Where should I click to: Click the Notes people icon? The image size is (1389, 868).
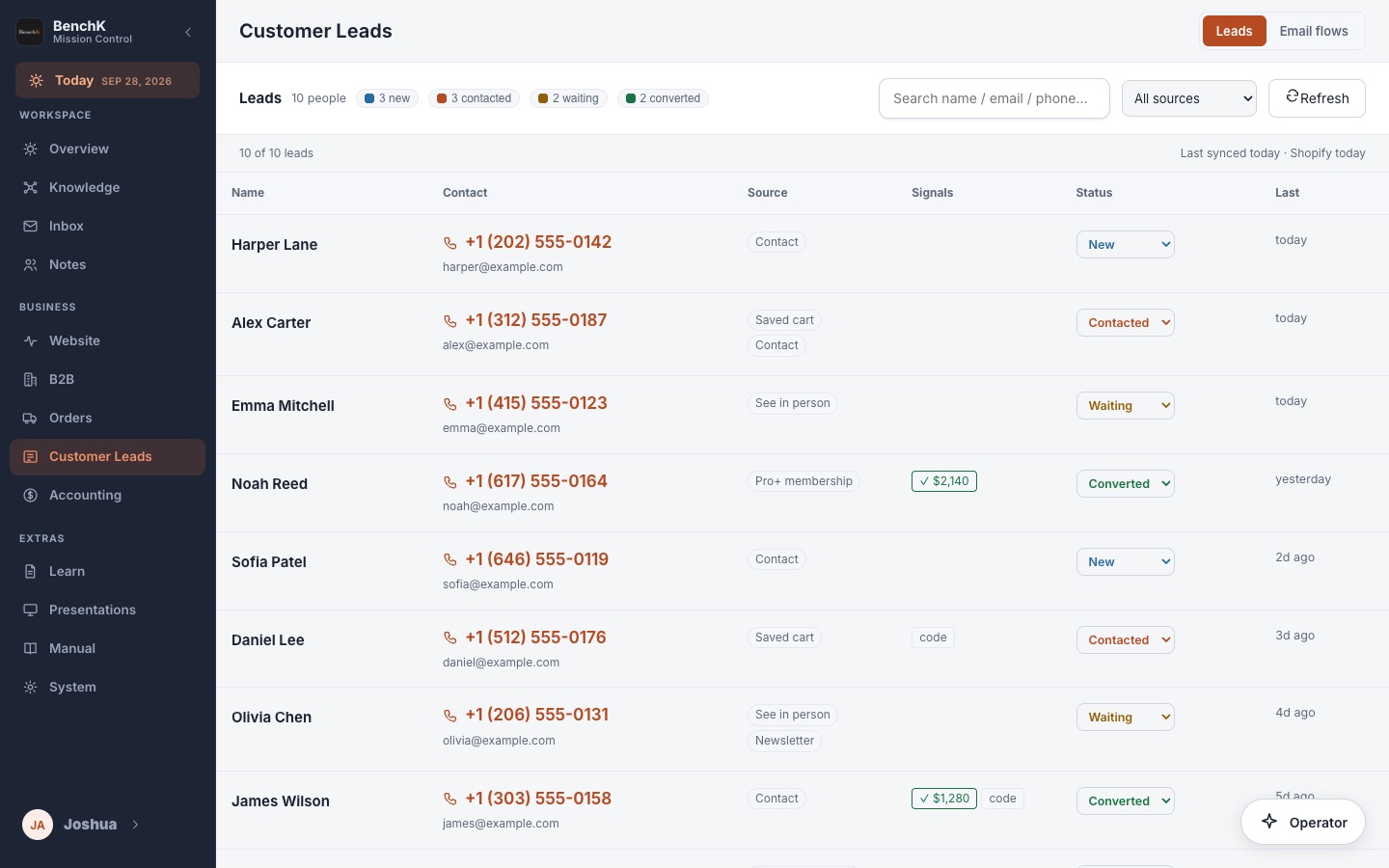point(31,265)
